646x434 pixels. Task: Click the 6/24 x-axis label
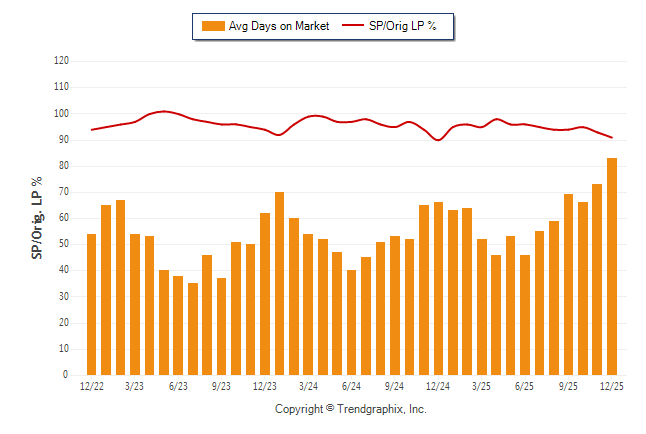tap(351, 386)
